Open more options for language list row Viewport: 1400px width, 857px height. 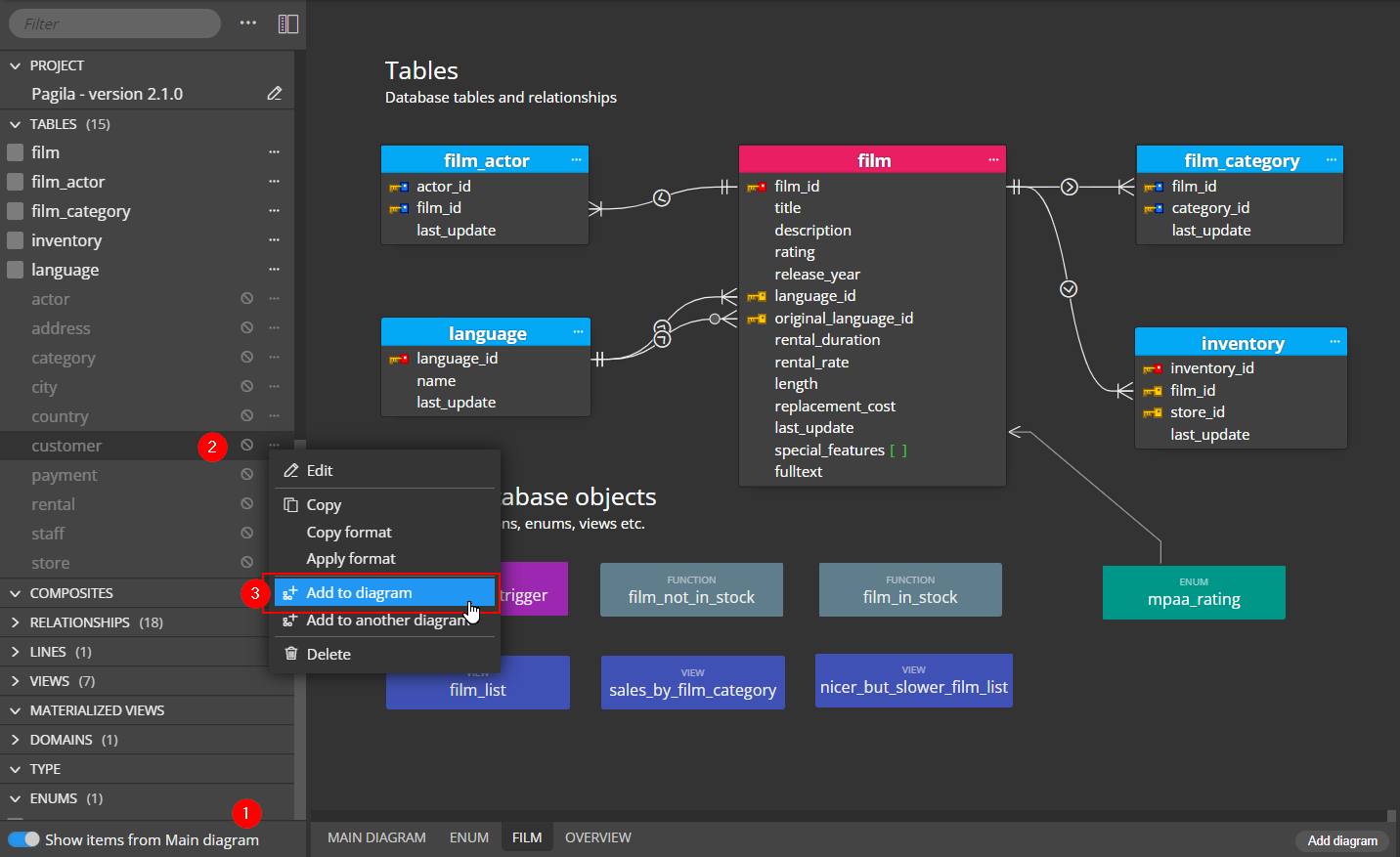click(275, 270)
